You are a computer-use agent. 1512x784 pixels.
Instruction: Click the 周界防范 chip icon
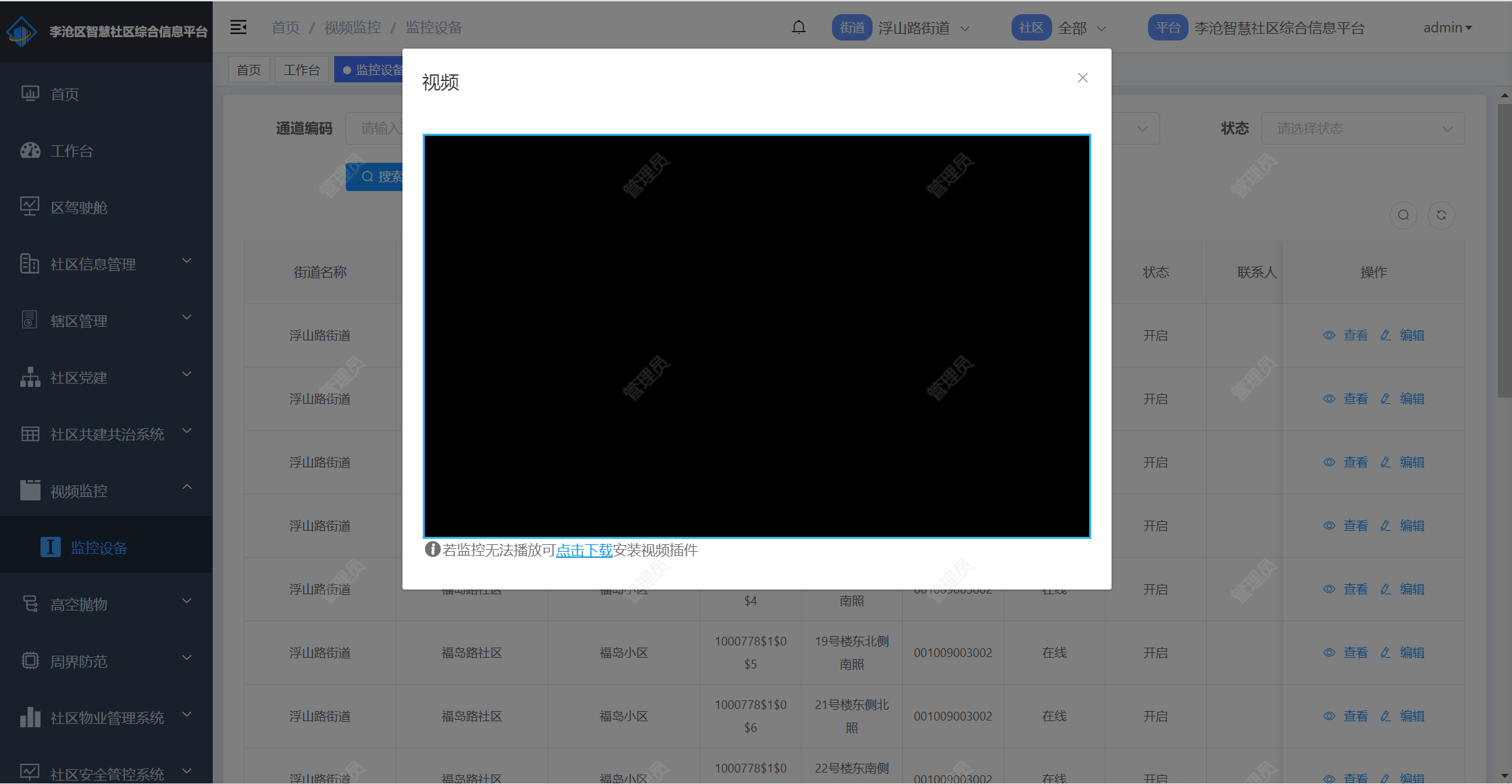[30, 660]
